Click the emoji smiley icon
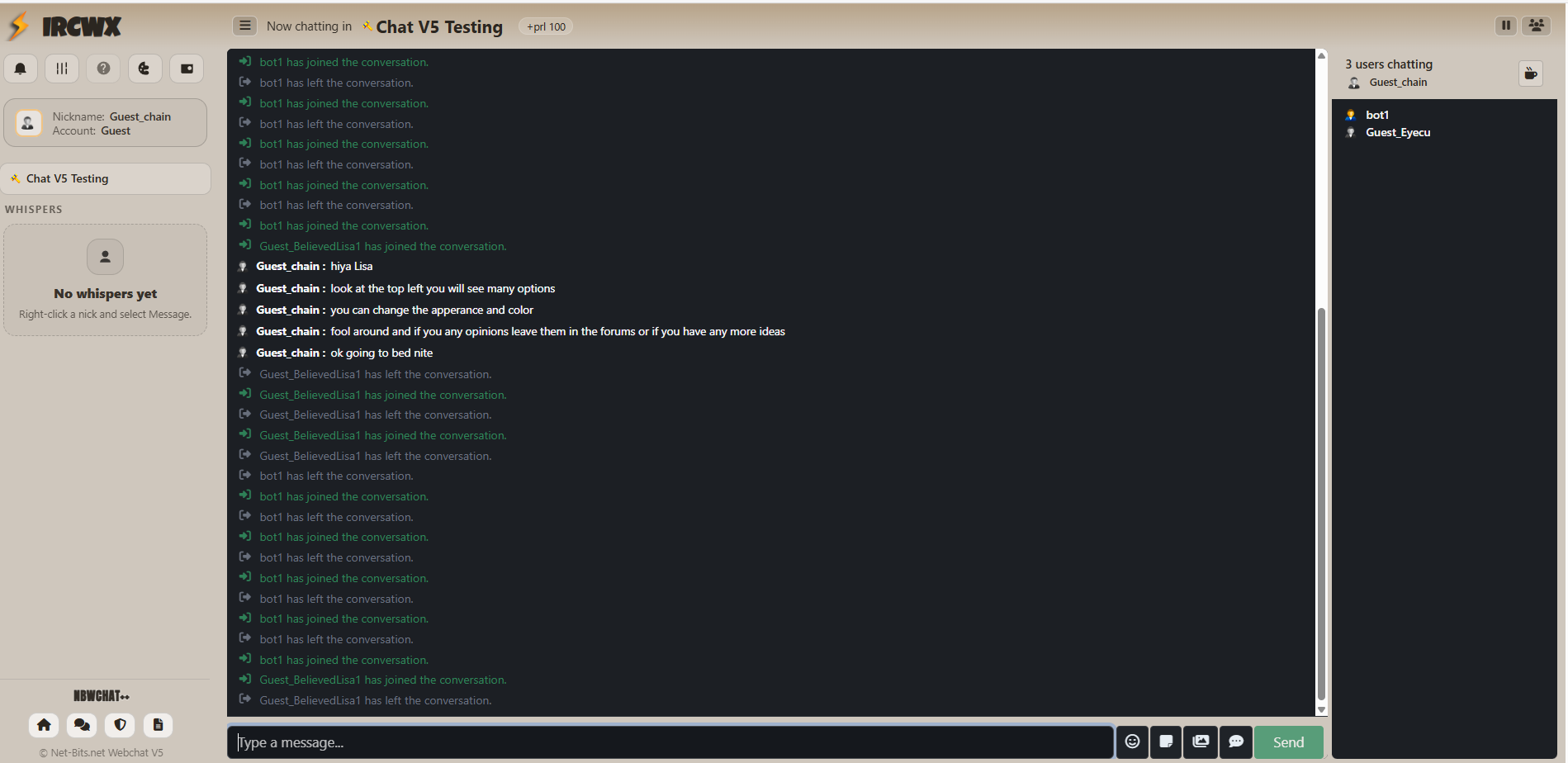The height and width of the screenshot is (763, 1568). (x=1132, y=742)
